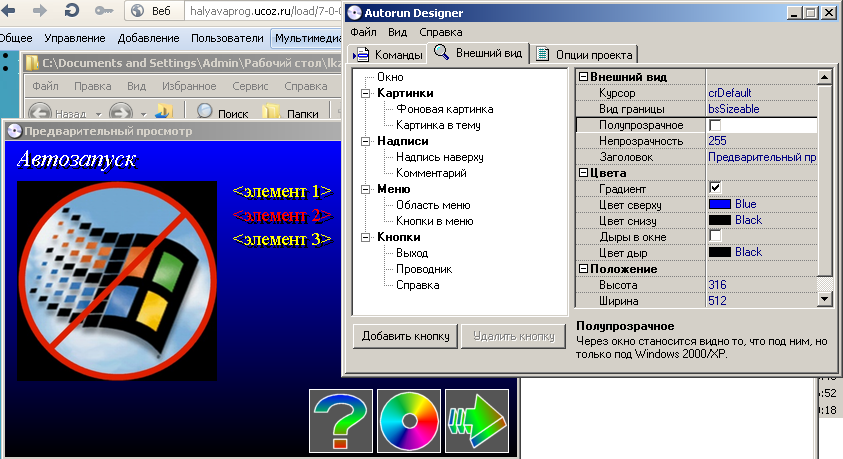
Task: Open the Файл menu in Autorun Designer
Action: click(x=363, y=32)
